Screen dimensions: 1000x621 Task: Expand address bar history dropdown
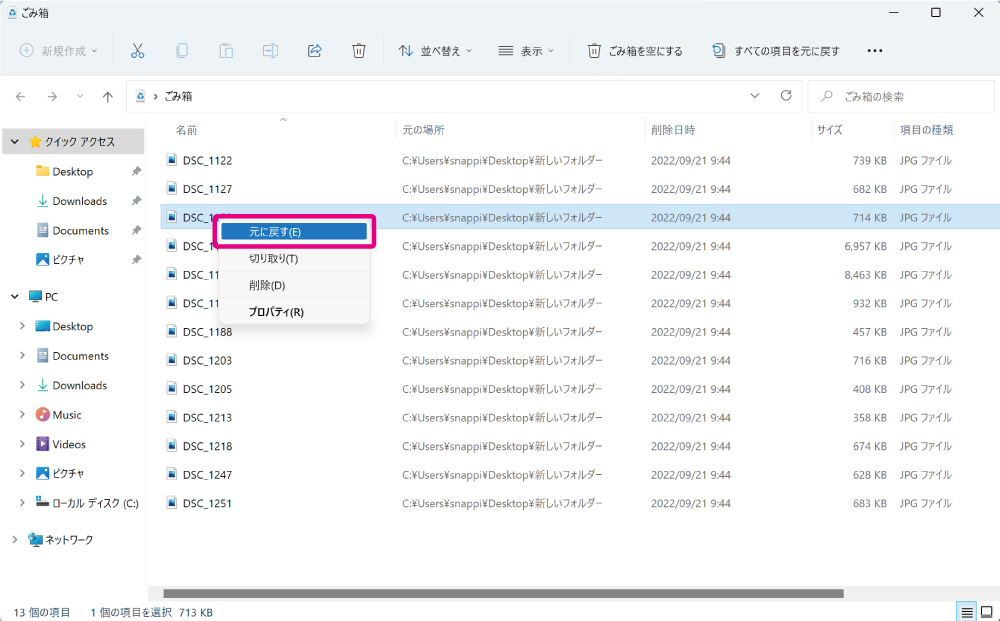tap(754, 96)
